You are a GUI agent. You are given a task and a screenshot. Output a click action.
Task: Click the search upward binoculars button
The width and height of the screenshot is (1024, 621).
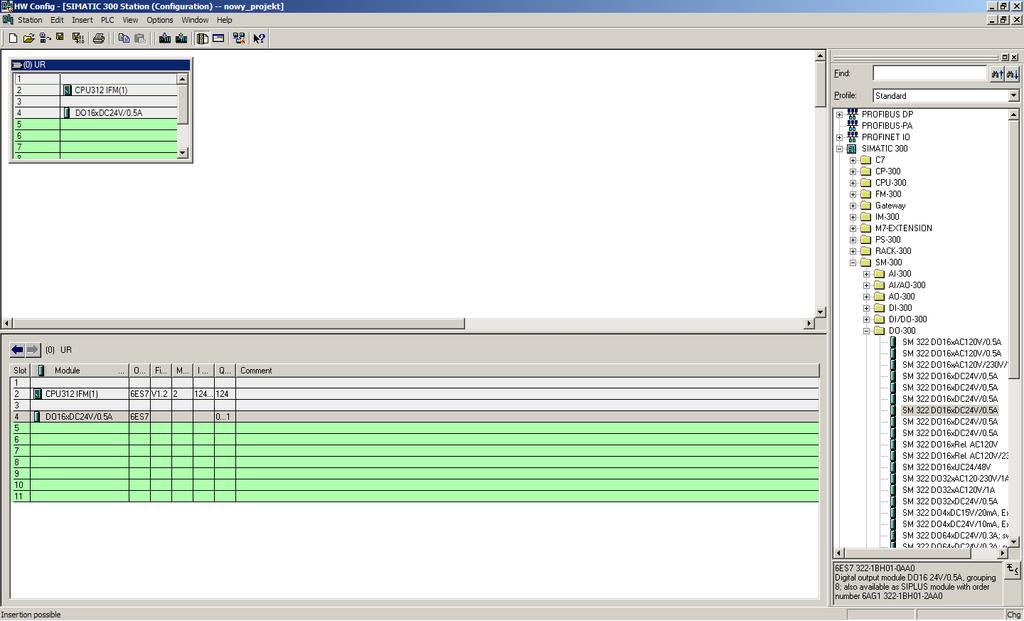(x=997, y=74)
